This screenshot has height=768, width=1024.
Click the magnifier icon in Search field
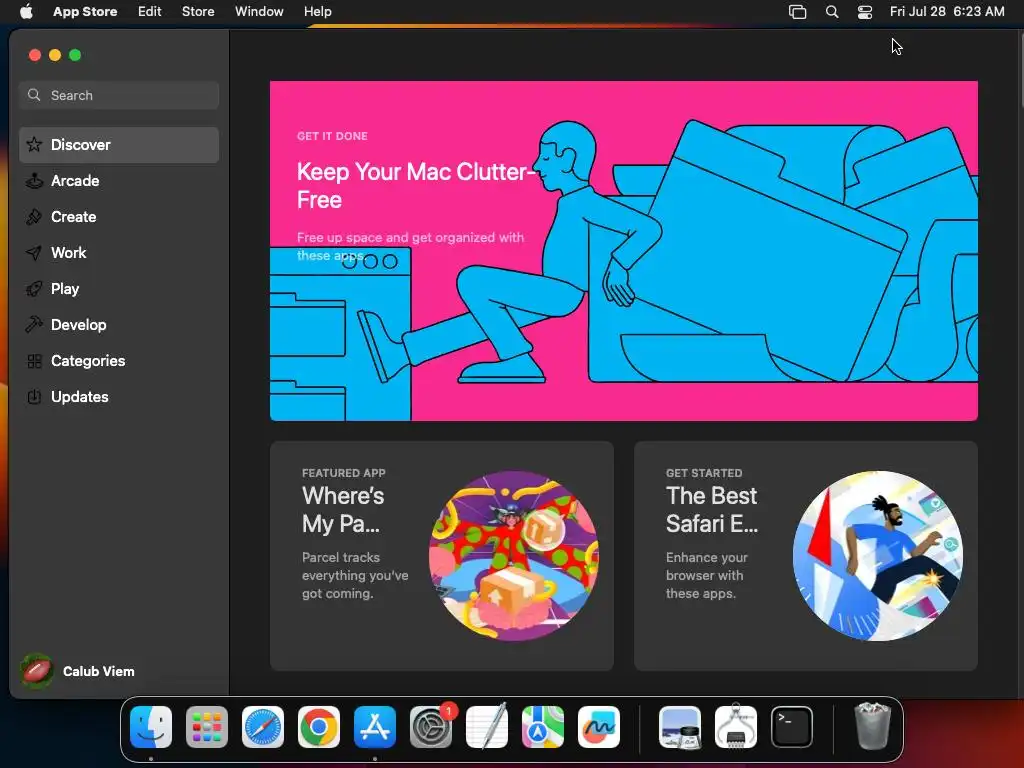(x=34, y=95)
